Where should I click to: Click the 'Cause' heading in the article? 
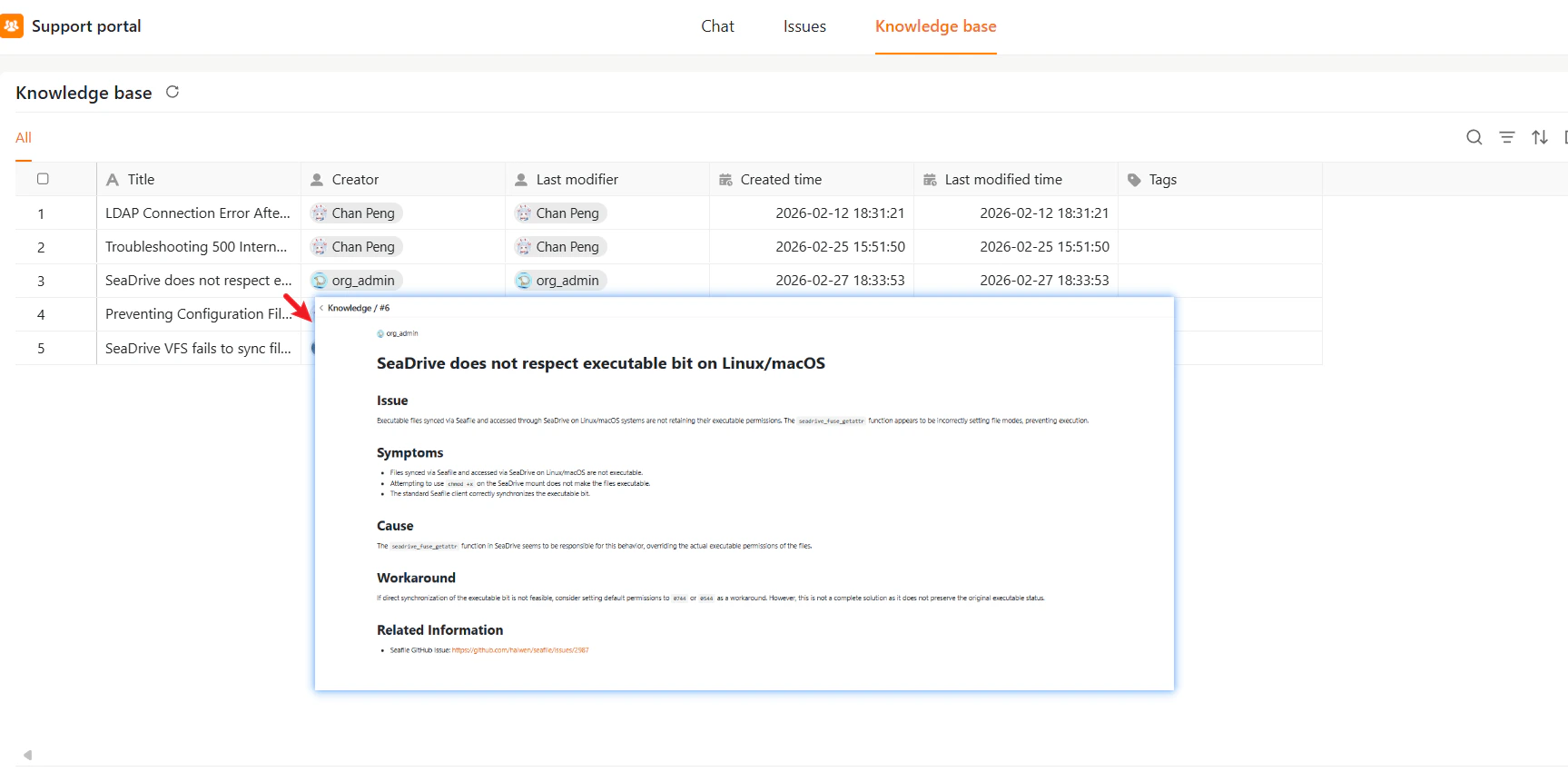(x=395, y=526)
